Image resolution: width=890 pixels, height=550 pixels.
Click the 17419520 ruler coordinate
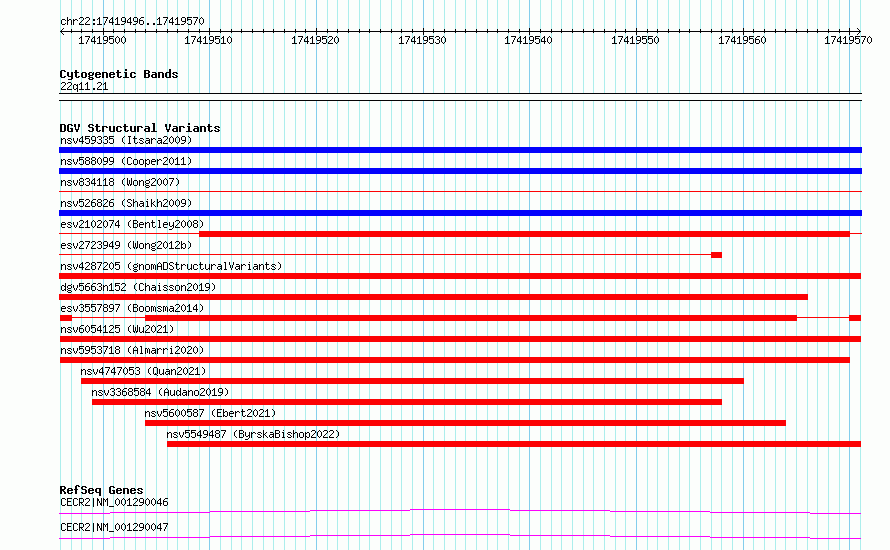pos(315,40)
